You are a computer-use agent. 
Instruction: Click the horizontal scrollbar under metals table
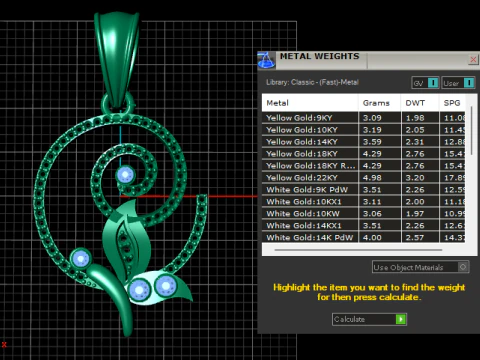point(358,249)
